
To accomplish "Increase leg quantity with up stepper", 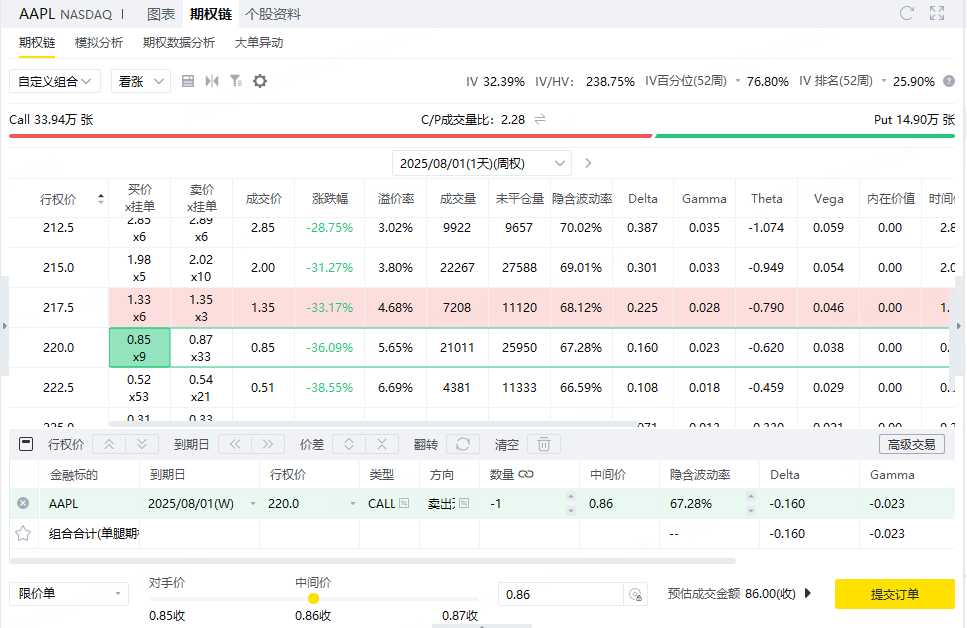I will click(x=570, y=497).
